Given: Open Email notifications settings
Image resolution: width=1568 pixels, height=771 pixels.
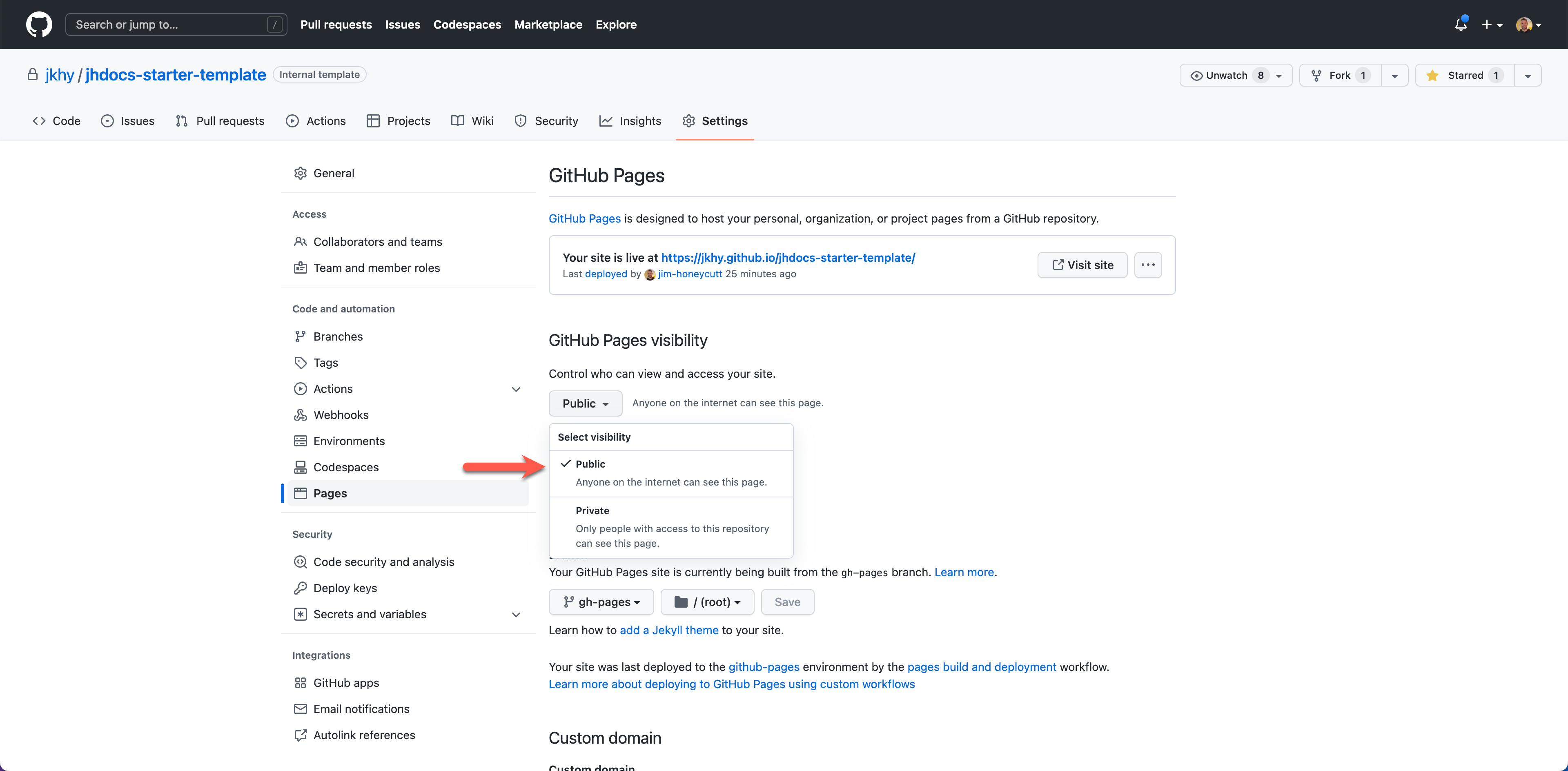Looking at the screenshot, I should (361, 709).
